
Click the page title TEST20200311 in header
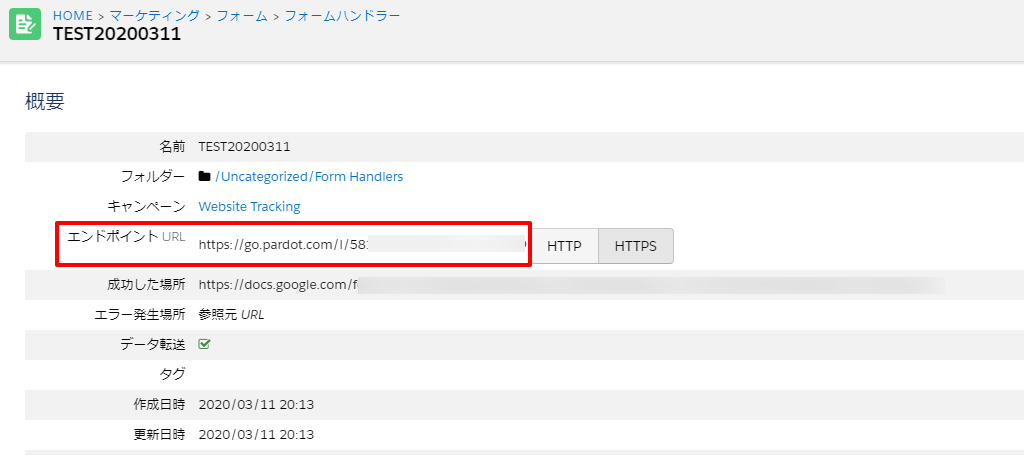pyautogui.click(x=116, y=35)
